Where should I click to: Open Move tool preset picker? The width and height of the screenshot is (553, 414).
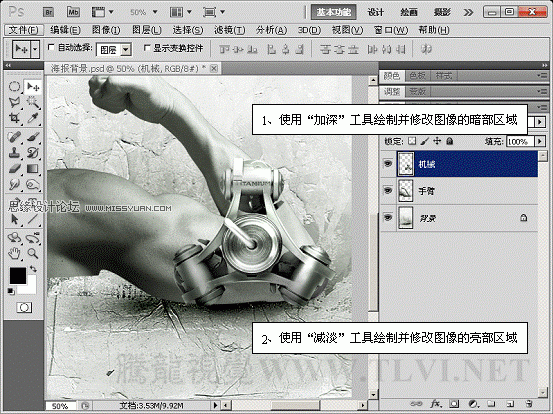coord(35,49)
